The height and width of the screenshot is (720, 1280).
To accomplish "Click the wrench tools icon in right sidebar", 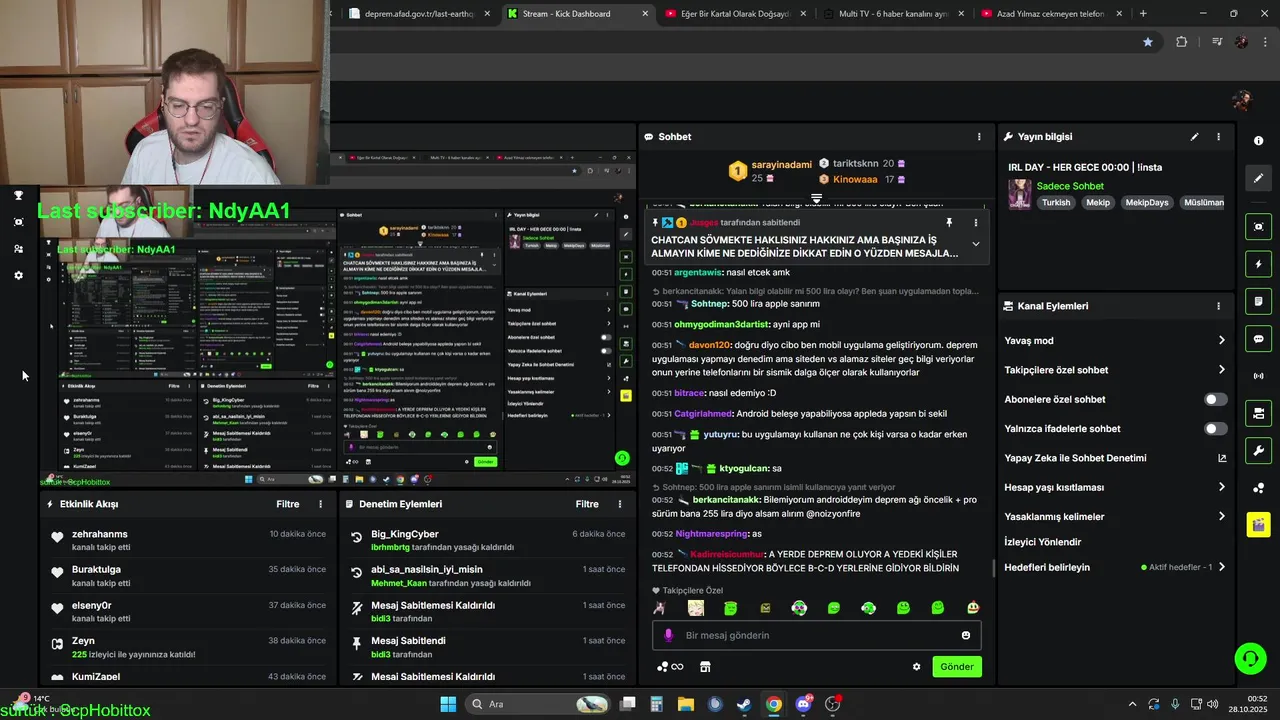I will point(1259,451).
